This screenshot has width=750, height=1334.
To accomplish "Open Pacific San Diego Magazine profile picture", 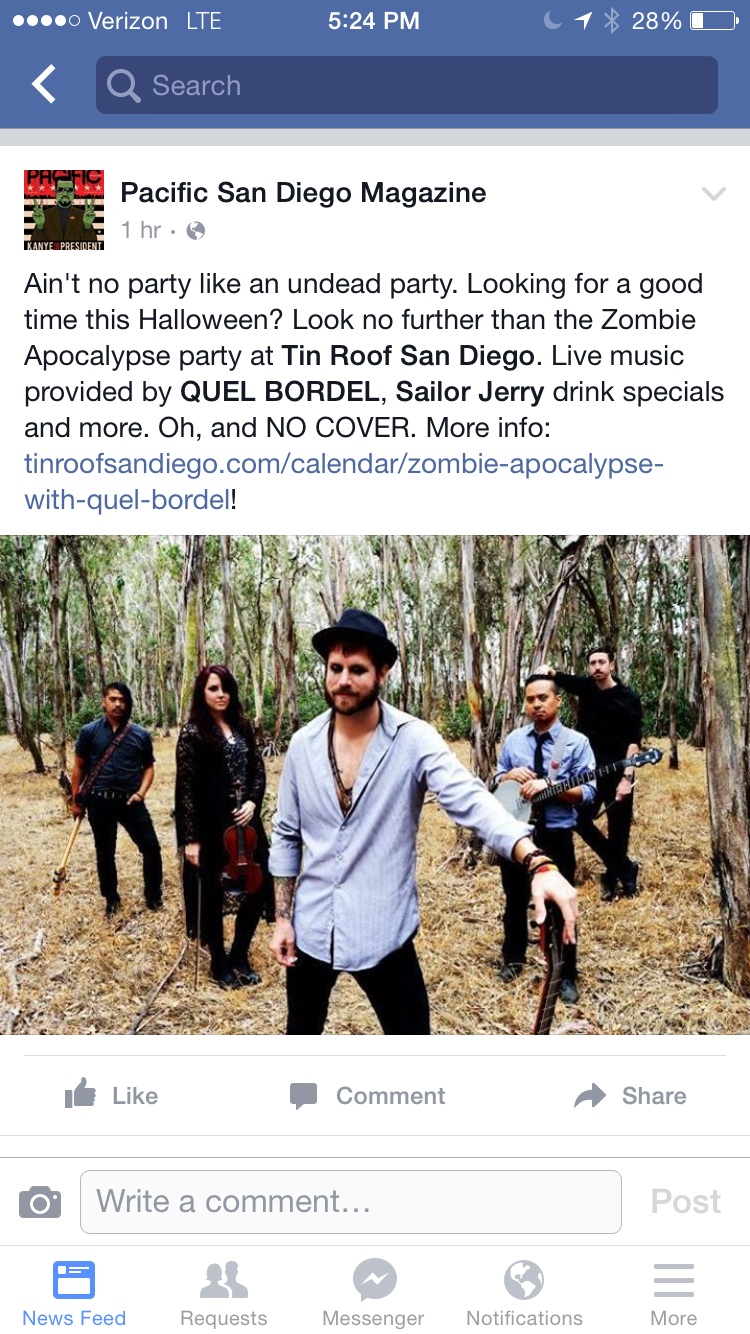I will click(64, 209).
